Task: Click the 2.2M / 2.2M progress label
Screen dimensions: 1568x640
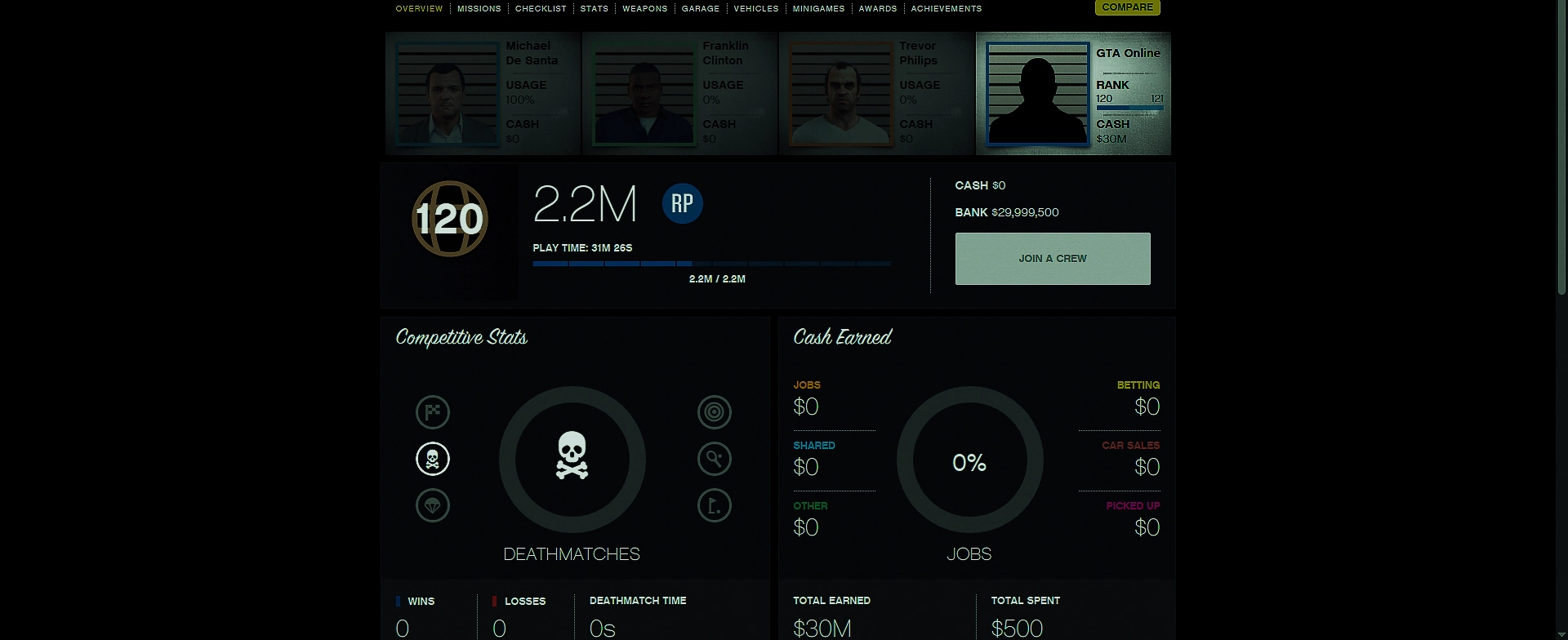Action: pyautogui.click(x=717, y=279)
